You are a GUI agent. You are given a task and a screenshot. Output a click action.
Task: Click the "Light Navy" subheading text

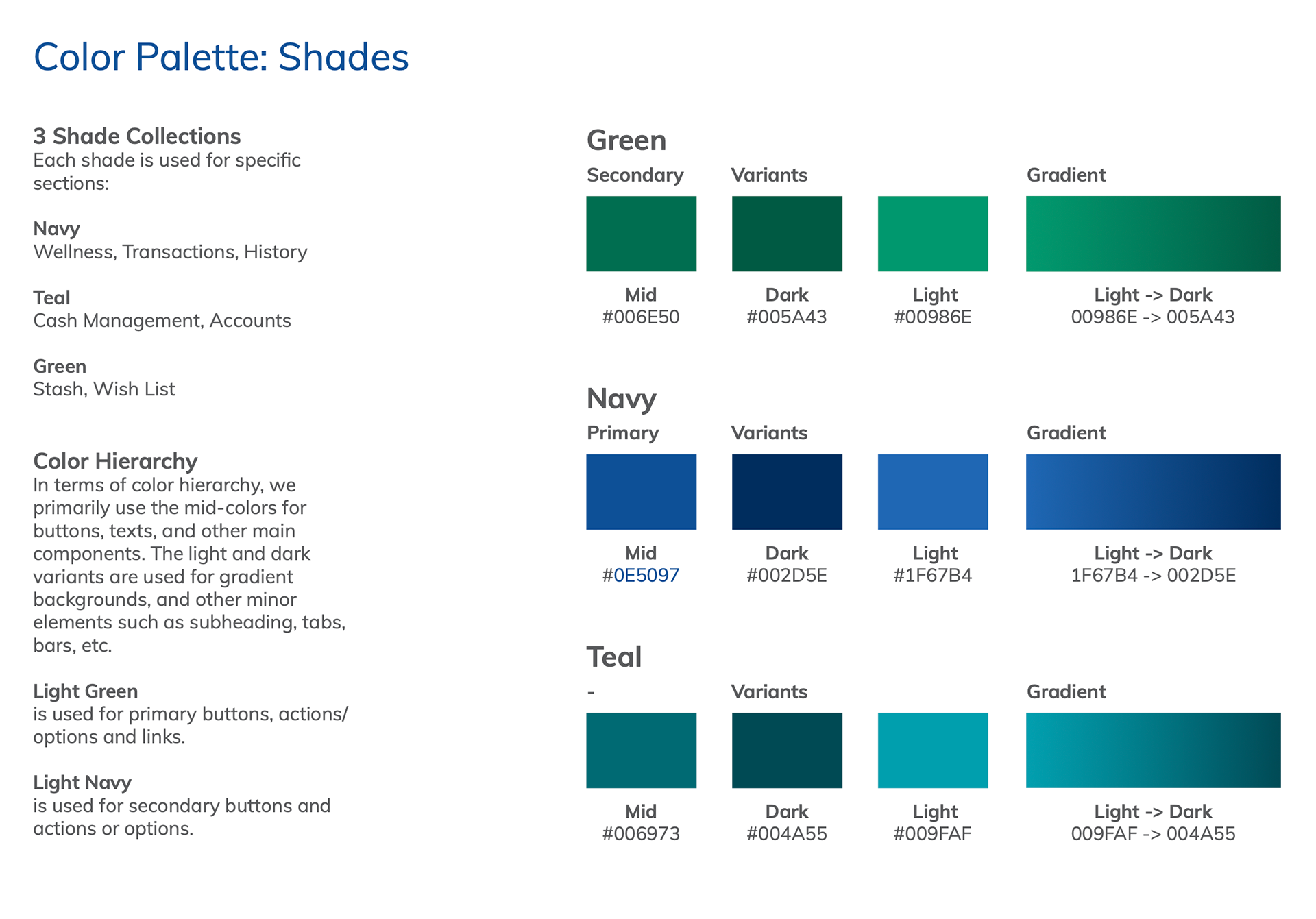(82, 783)
